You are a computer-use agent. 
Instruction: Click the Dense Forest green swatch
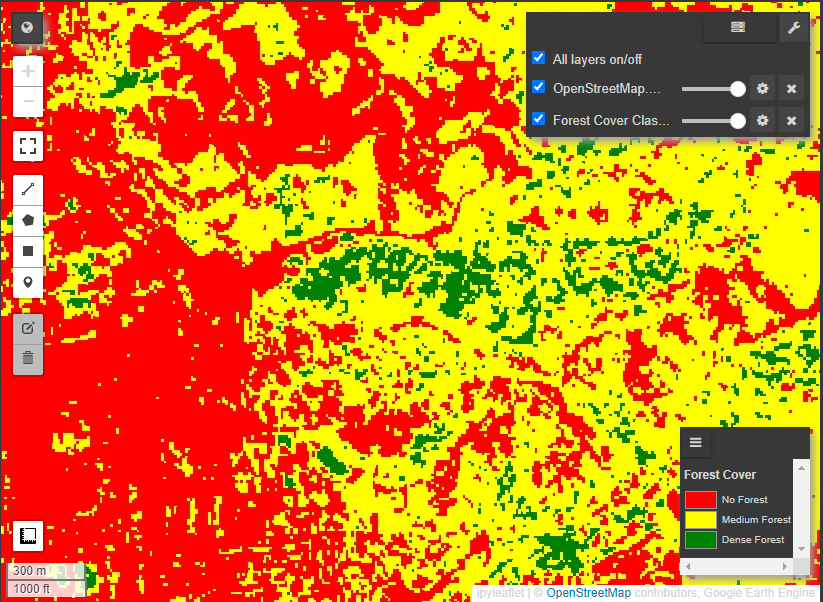701,540
